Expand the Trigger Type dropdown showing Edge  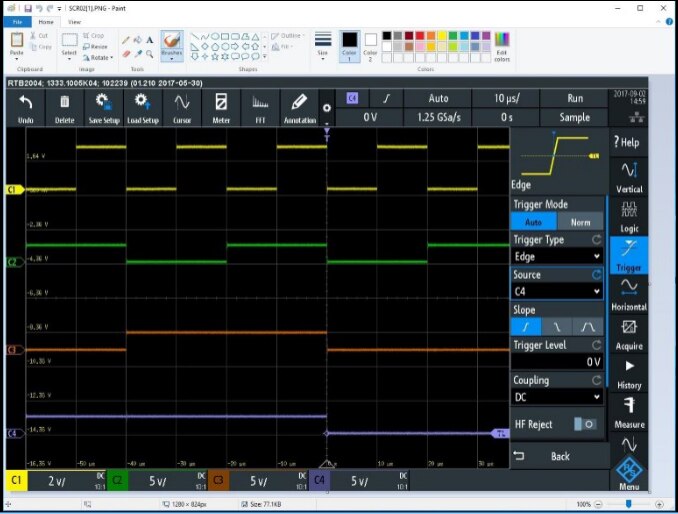pyautogui.click(x=557, y=257)
